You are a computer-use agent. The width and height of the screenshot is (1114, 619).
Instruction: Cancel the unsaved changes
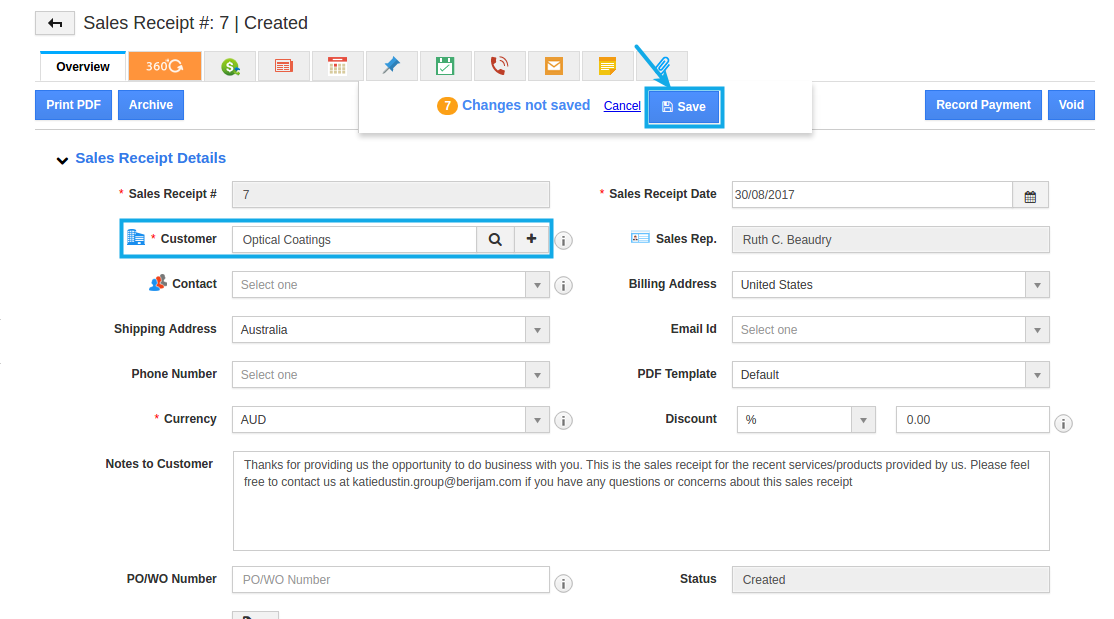[622, 106]
